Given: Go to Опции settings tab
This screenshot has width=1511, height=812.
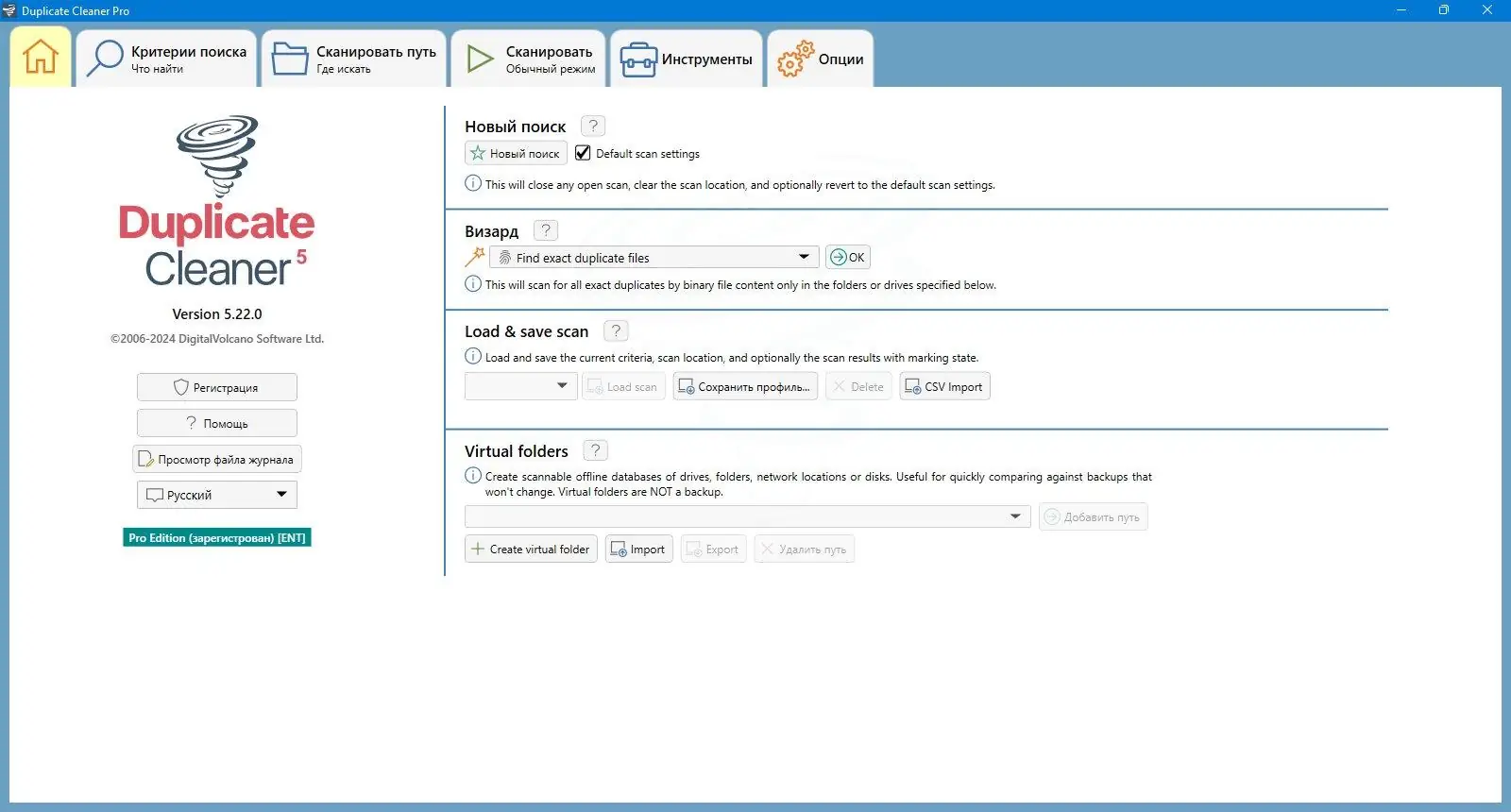Looking at the screenshot, I should [x=820, y=59].
